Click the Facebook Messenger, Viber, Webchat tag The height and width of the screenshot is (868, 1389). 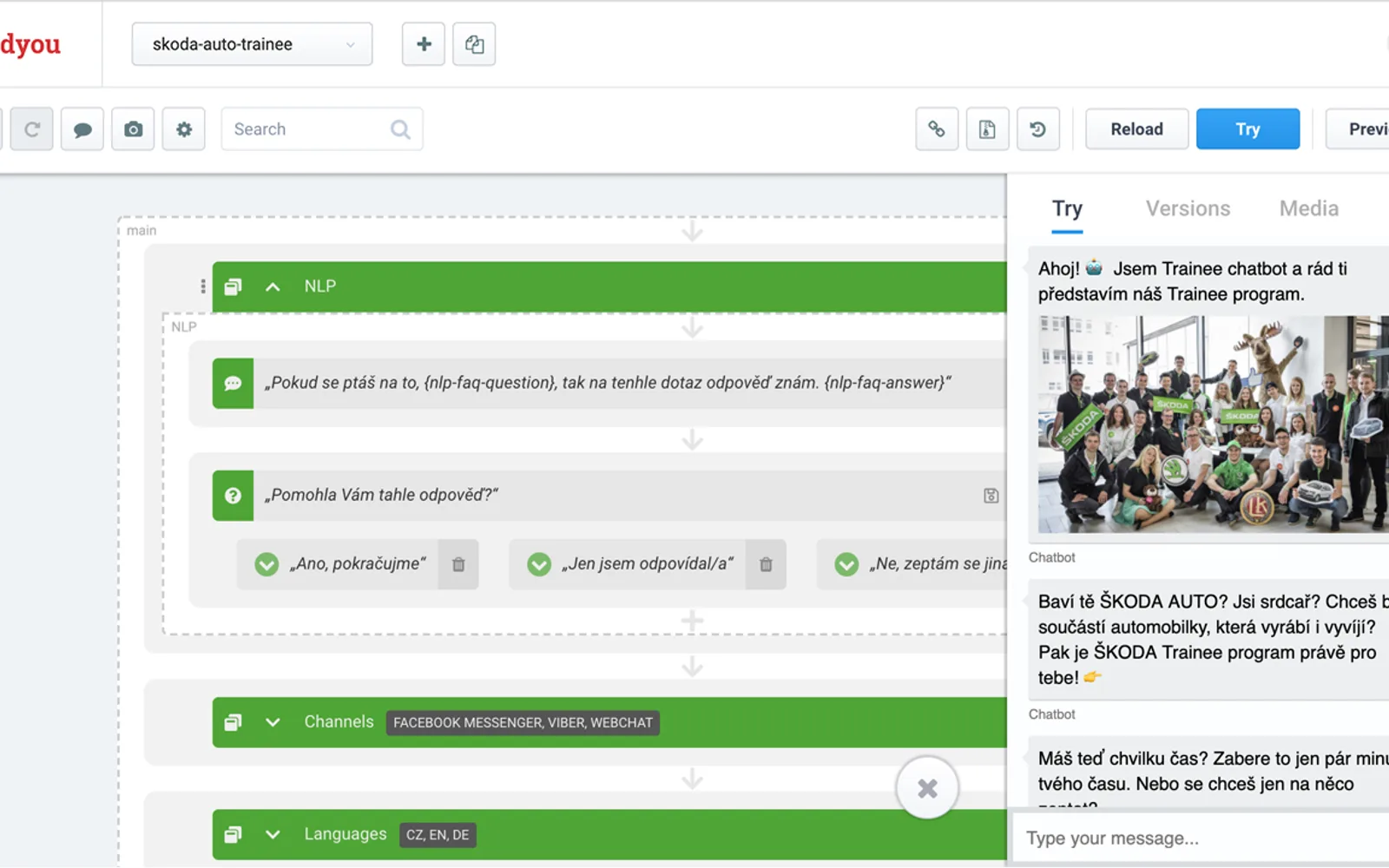[x=523, y=722]
